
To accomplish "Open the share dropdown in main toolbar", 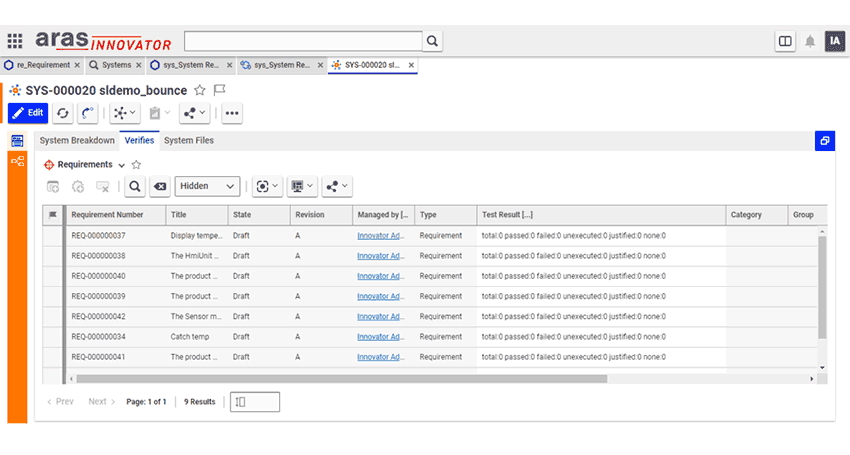I will tap(194, 113).
